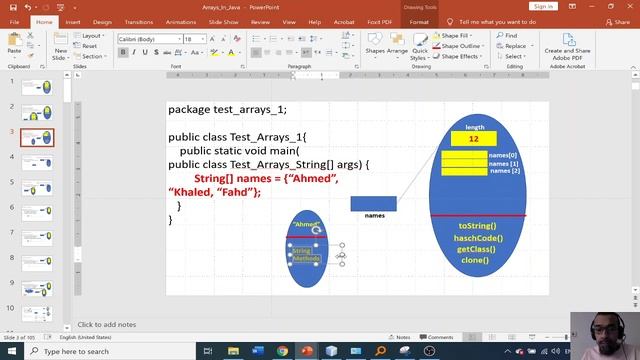640x360 pixels.
Task: Toggle left-to-right text direction
Action: click(x=306, y=52)
